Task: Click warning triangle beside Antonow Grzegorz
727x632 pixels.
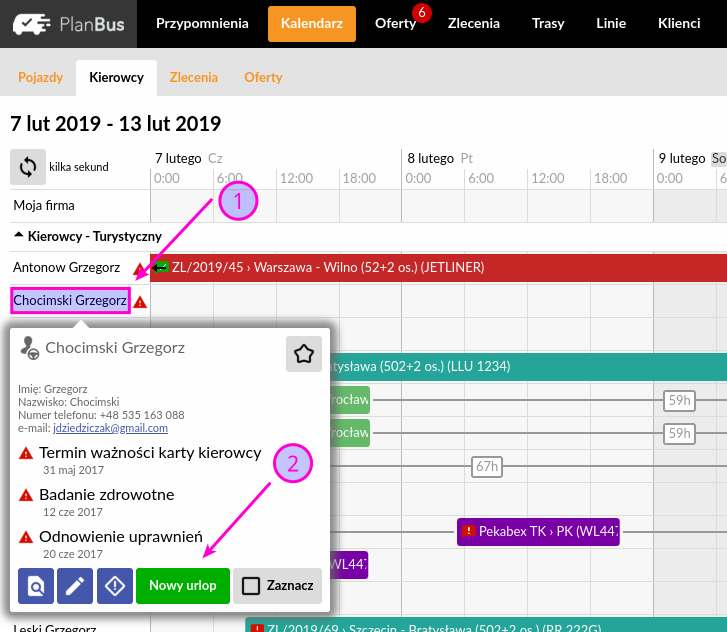Action: point(139,269)
